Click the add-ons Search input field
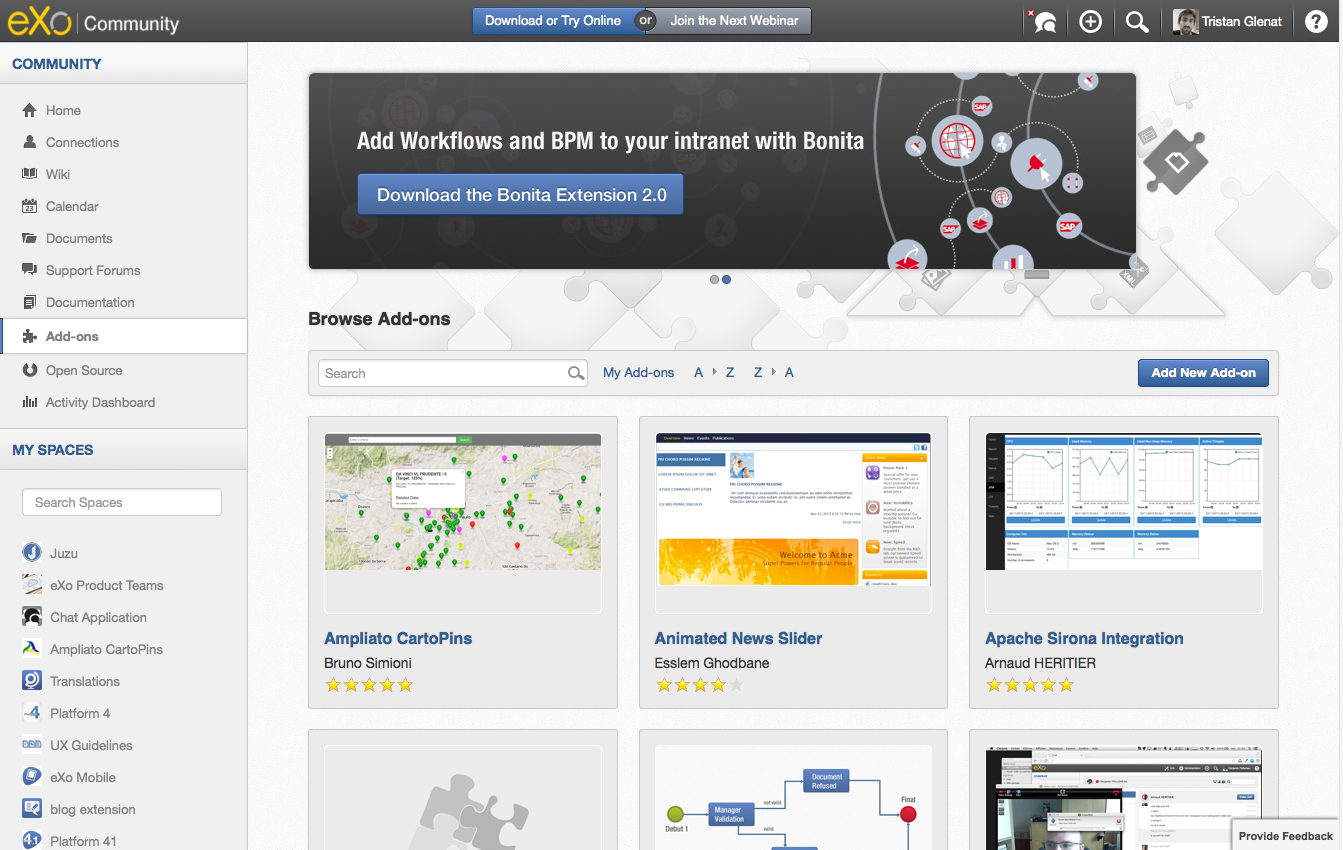This screenshot has height=850, width=1343. pos(452,373)
